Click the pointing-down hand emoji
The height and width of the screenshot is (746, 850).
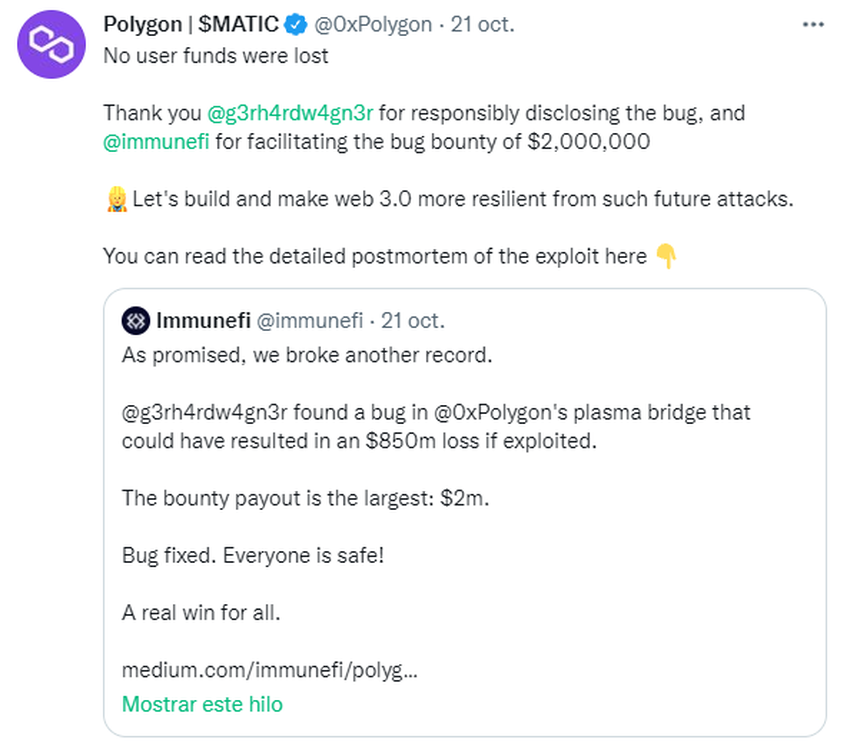pyautogui.click(x=666, y=257)
